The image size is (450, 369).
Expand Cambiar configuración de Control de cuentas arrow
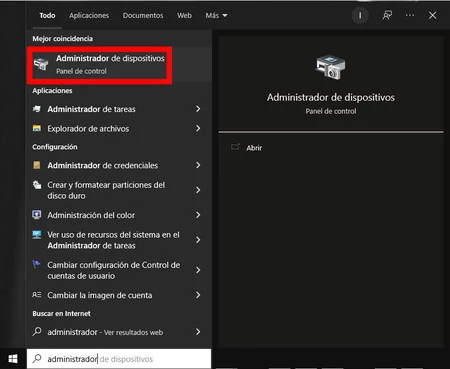[x=198, y=270]
